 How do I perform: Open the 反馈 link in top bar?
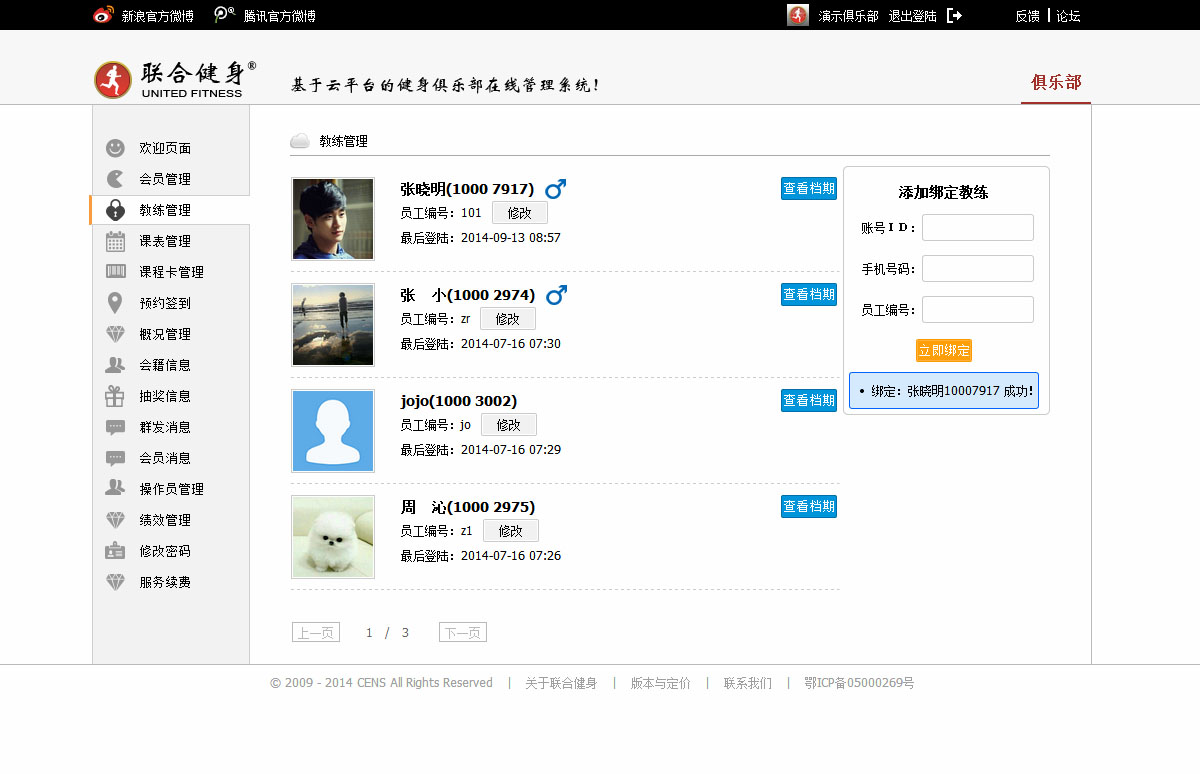[1027, 16]
